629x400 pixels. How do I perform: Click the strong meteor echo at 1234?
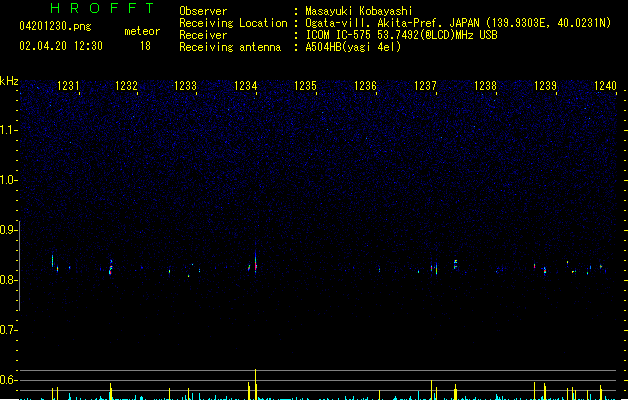click(x=256, y=263)
